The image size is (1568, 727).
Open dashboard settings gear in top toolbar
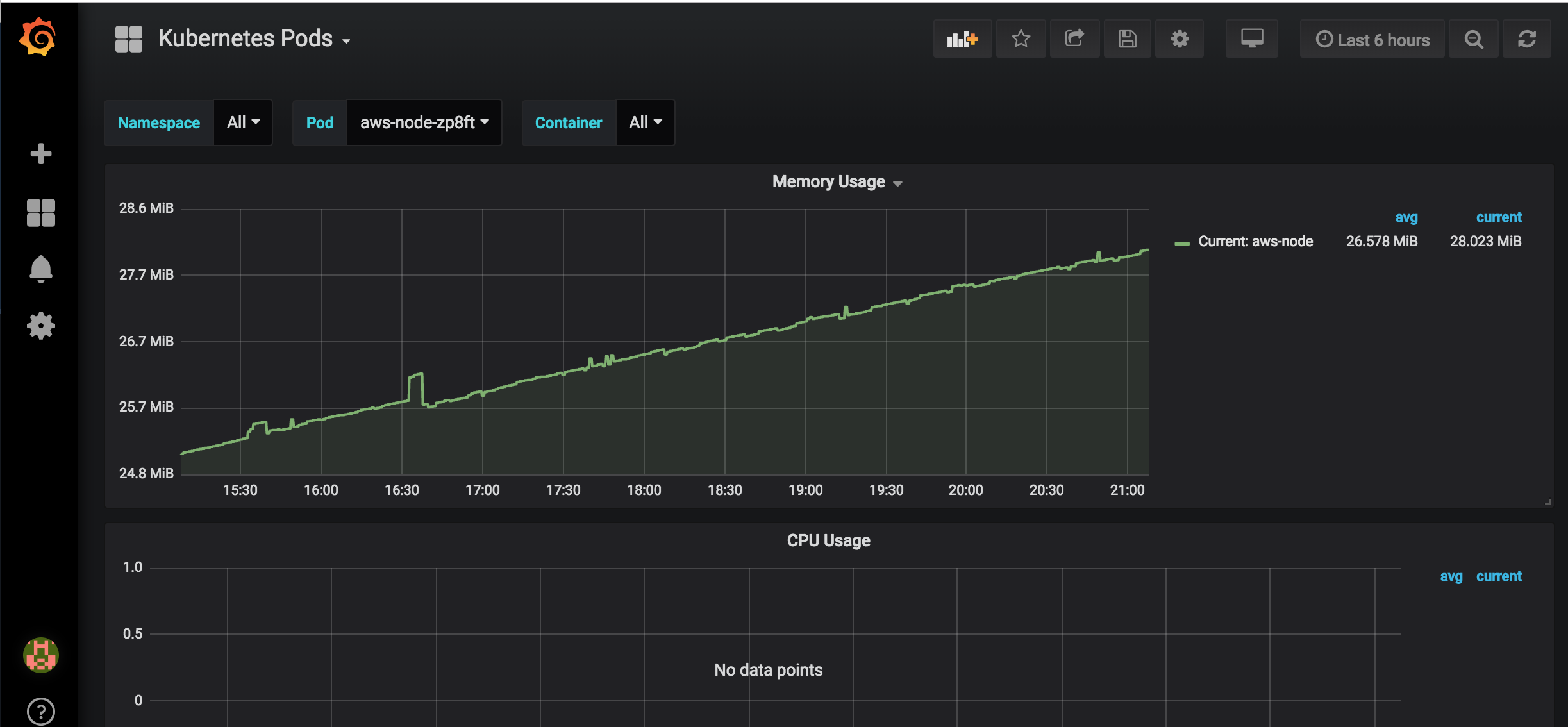point(1180,38)
